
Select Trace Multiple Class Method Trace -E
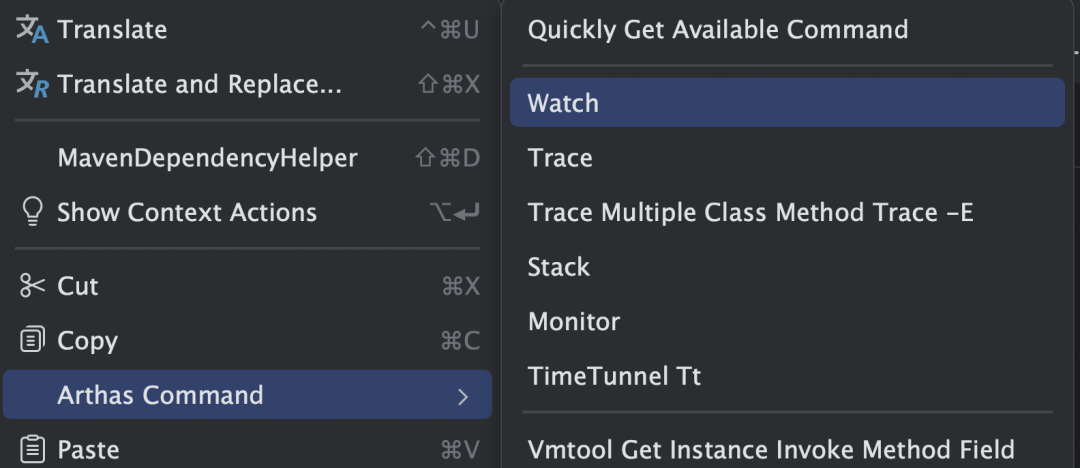(x=787, y=212)
